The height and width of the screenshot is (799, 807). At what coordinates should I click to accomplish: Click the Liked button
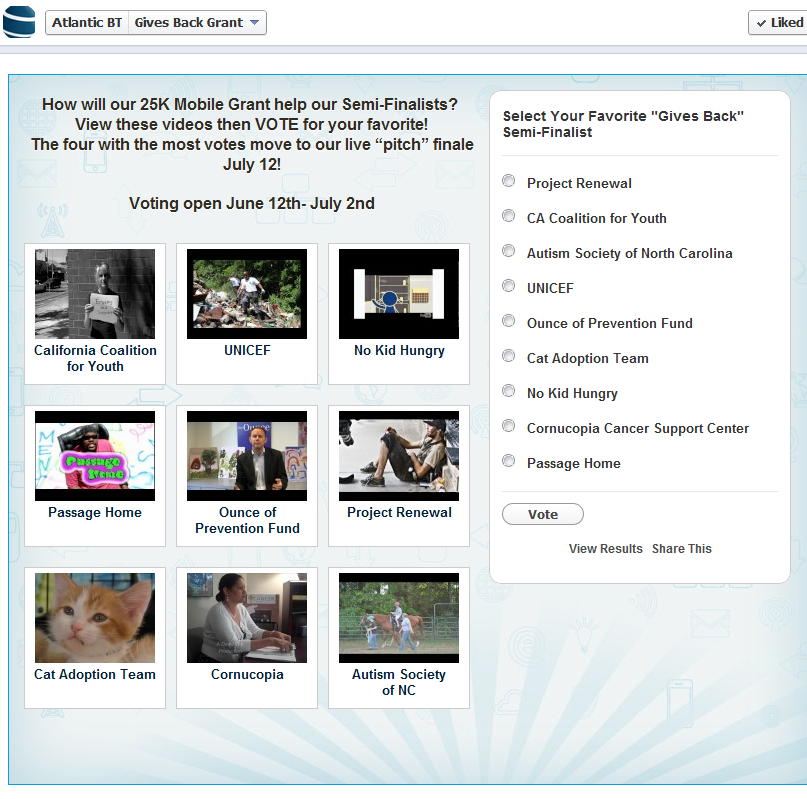click(x=778, y=23)
